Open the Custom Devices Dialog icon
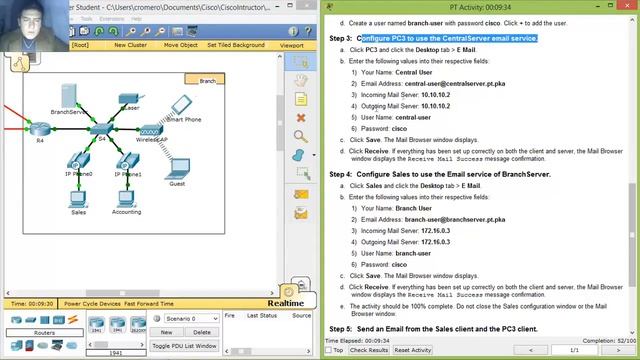Image resolution: width=640 pixels, height=360 pixels. 192,31
